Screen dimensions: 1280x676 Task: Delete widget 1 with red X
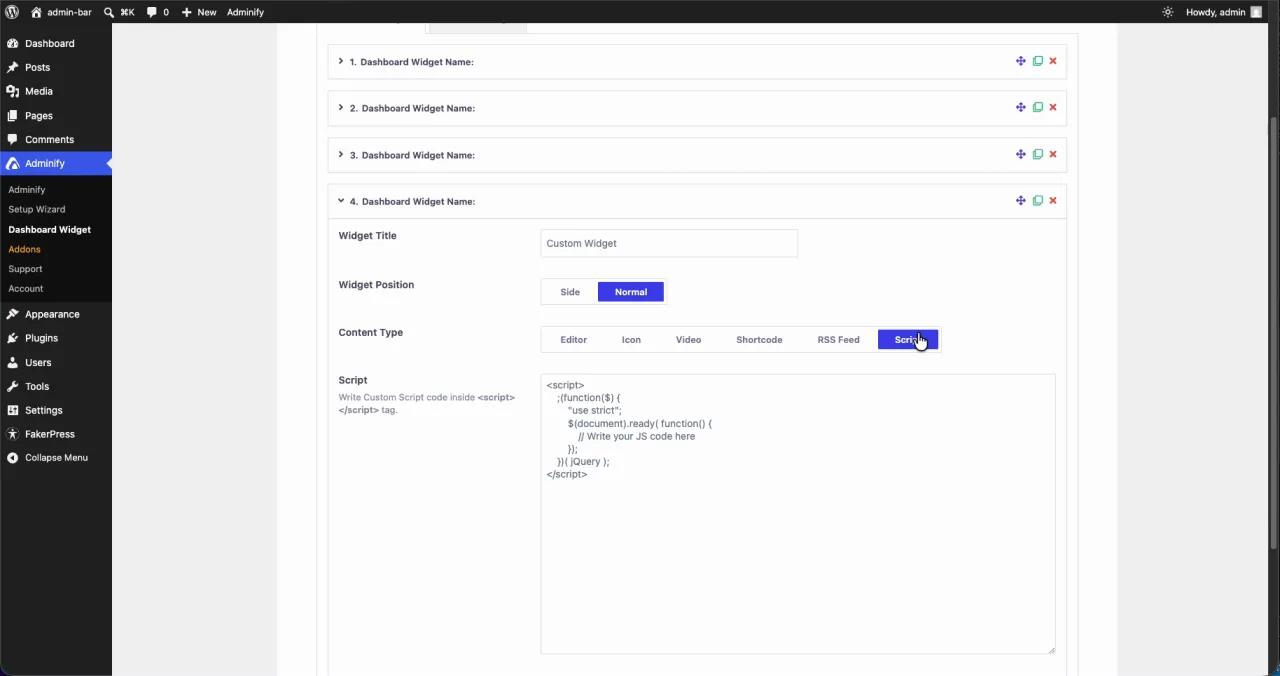click(x=1053, y=61)
